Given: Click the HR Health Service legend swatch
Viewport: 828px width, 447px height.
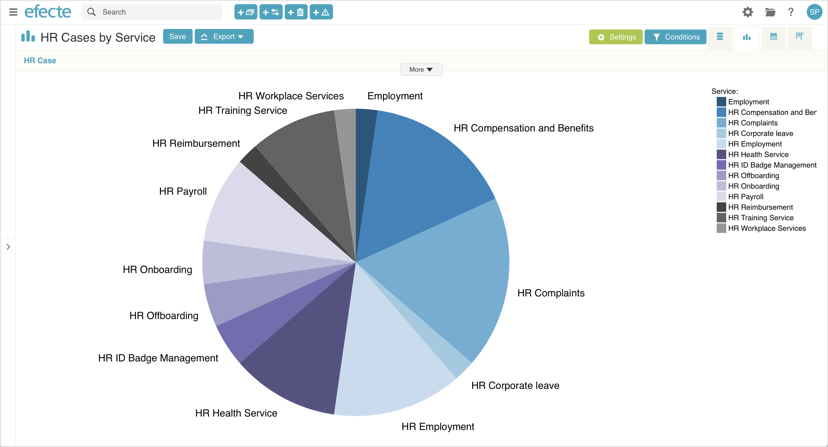Looking at the screenshot, I should [x=721, y=154].
